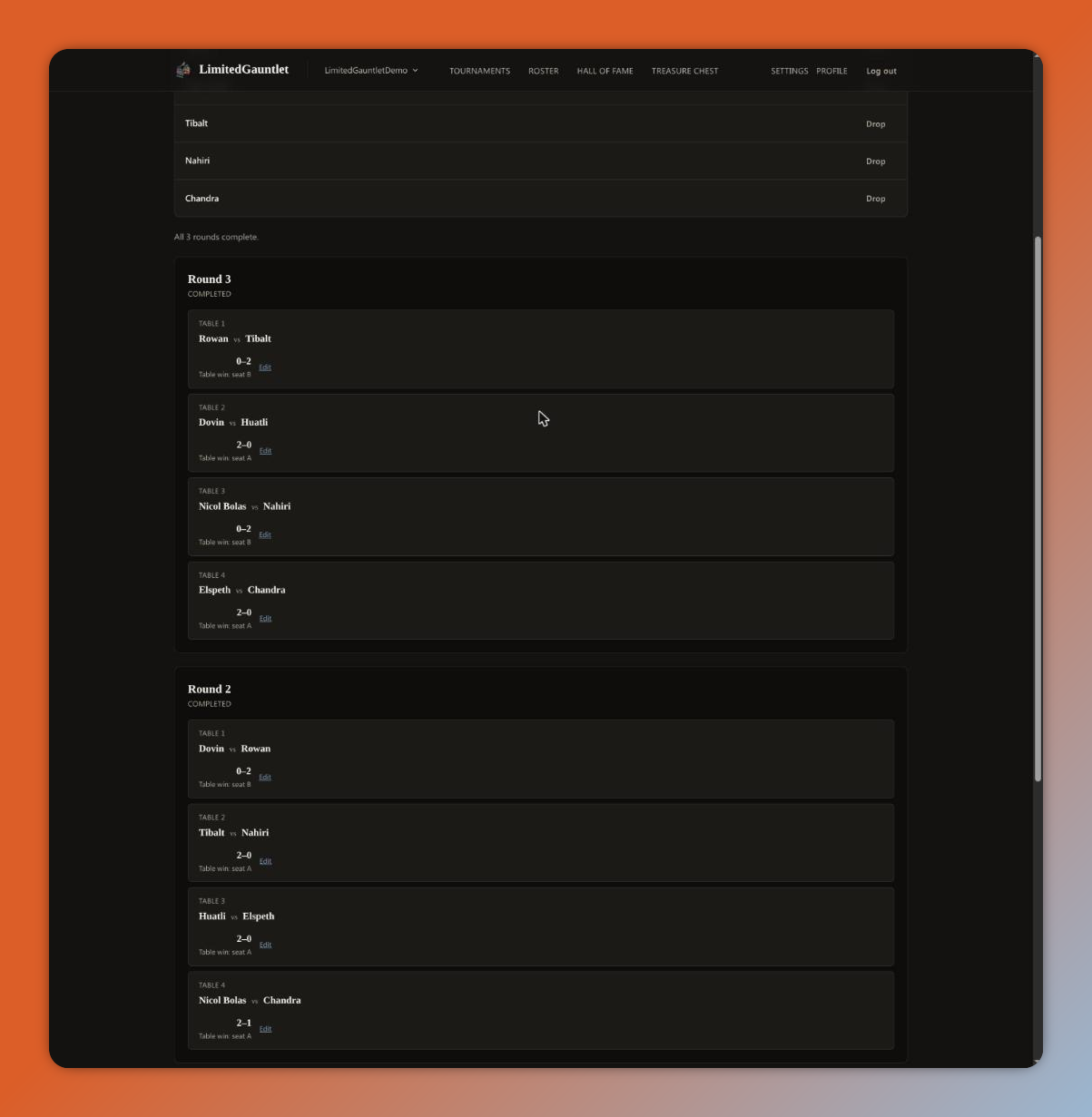Viewport: 1092px width, 1117px height.
Task: Click Round 2 COMPLETED status label
Action: click(x=210, y=704)
